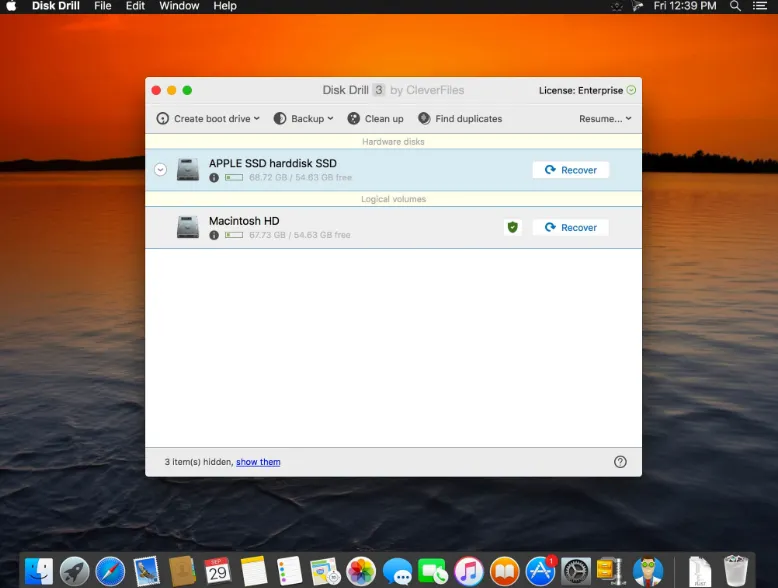778x588 pixels.
Task: Open the yellow archive utility in Dock
Action: pos(611,571)
